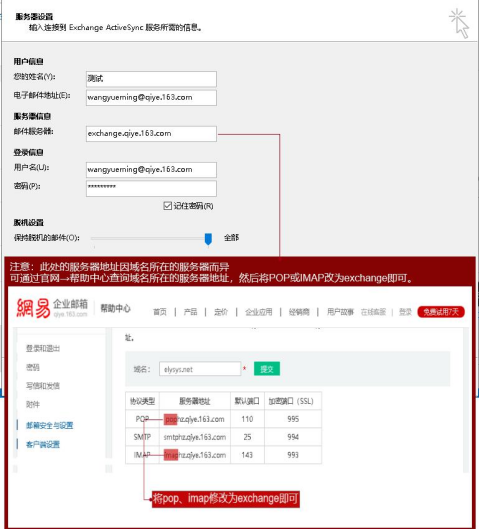Select 邮箱安全与设置 in the sidebar
Screen dimensions: 479x531
(49, 425)
